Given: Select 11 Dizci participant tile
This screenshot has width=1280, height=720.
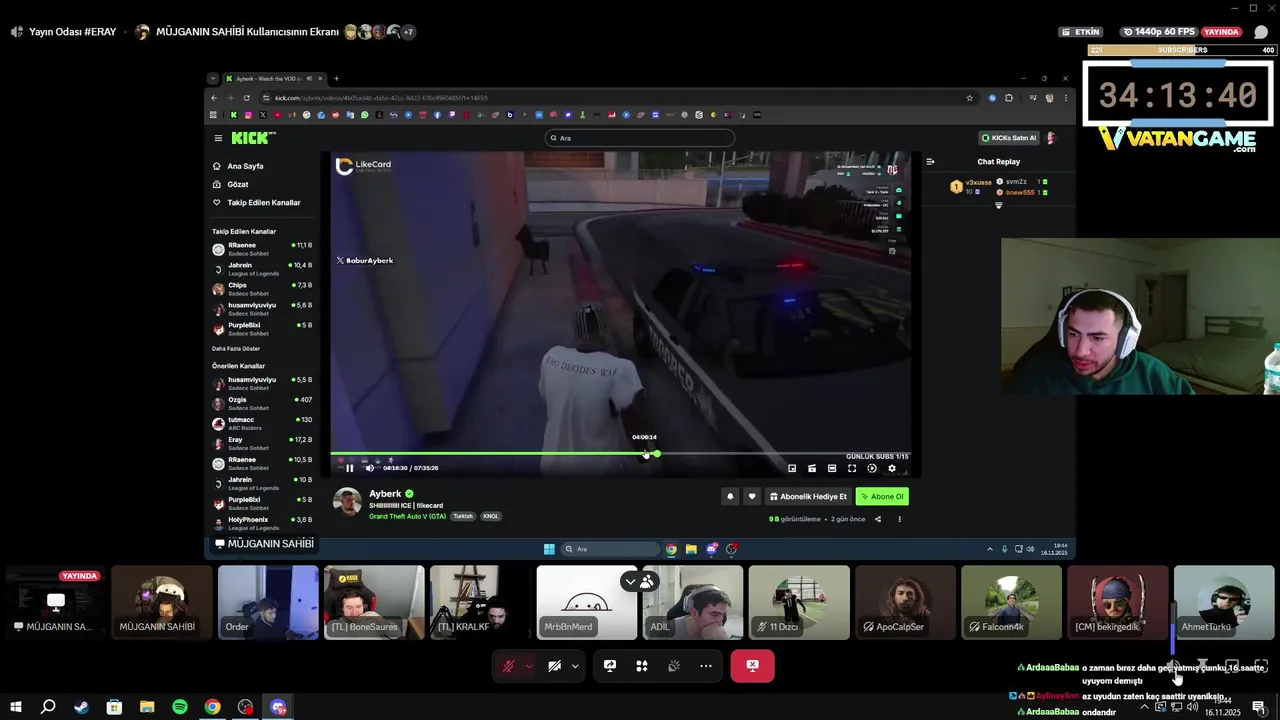Looking at the screenshot, I should [x=799, y=603].
